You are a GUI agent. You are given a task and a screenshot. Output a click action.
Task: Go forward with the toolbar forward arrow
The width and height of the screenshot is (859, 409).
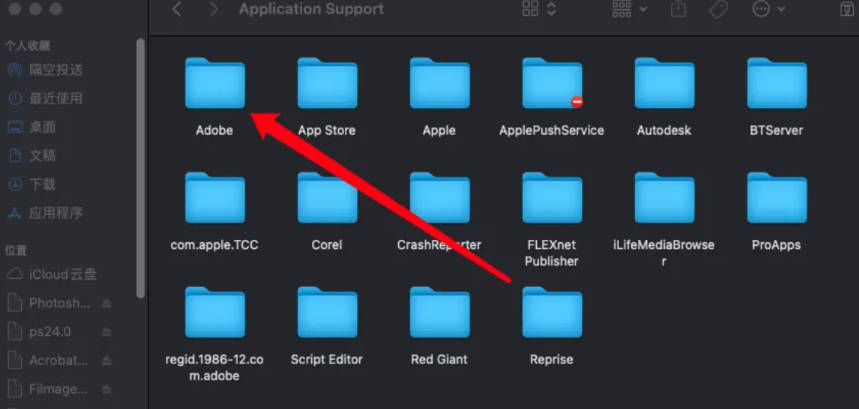click(214, 9)
